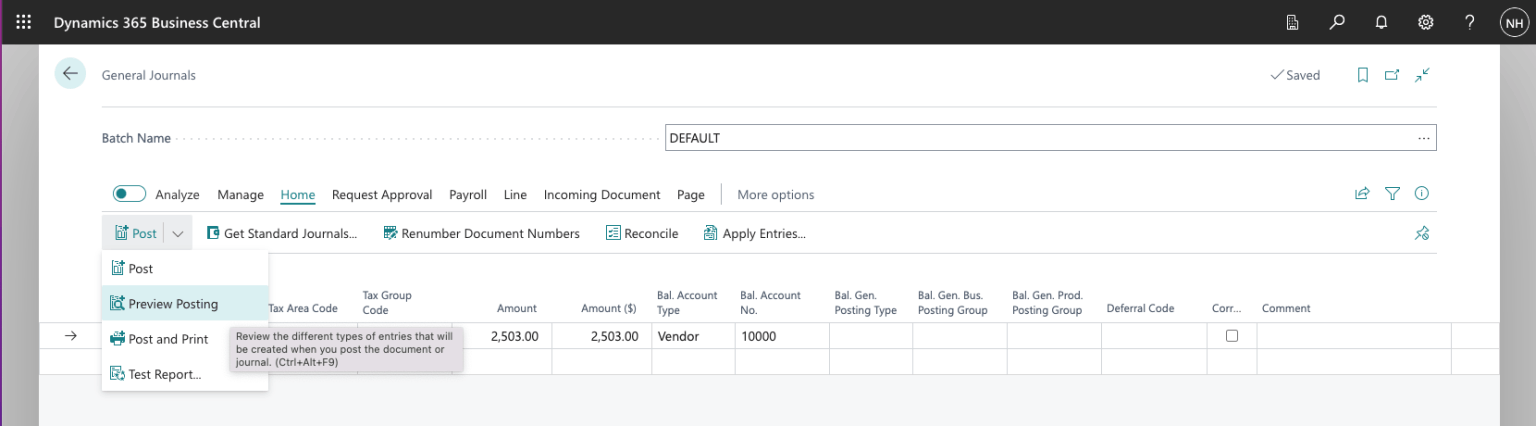Select Preview Posting from menu

pos(173,304)
